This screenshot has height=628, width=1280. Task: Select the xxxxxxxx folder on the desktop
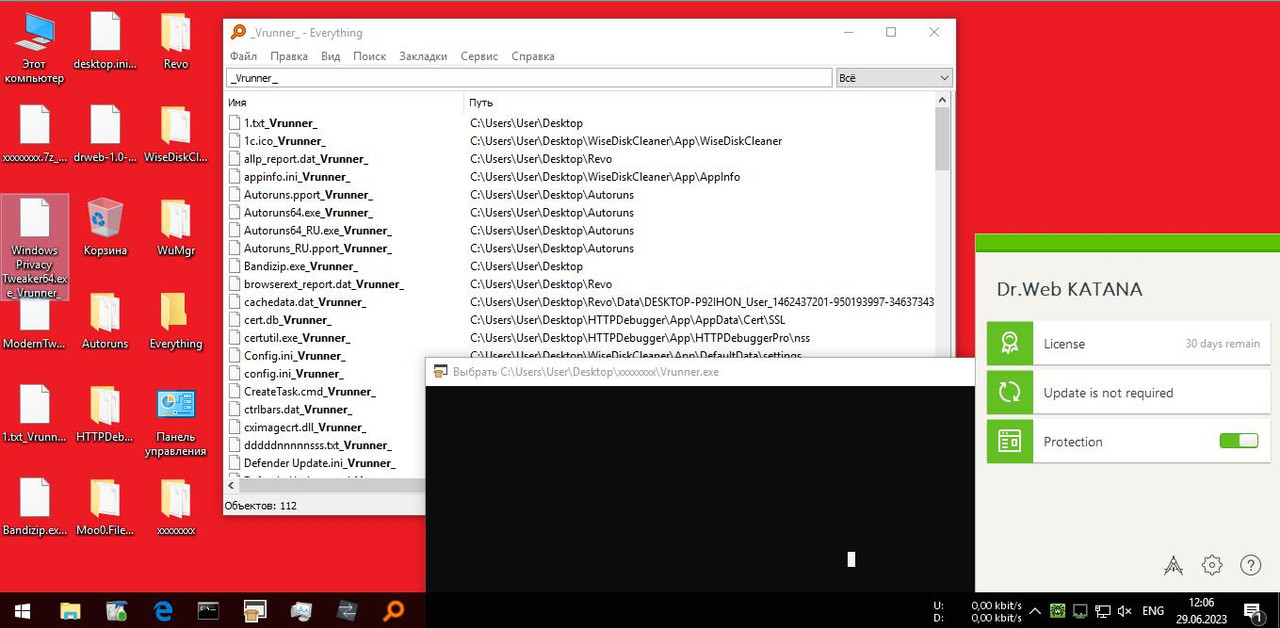pyautogui.click(x=176, y=506)
